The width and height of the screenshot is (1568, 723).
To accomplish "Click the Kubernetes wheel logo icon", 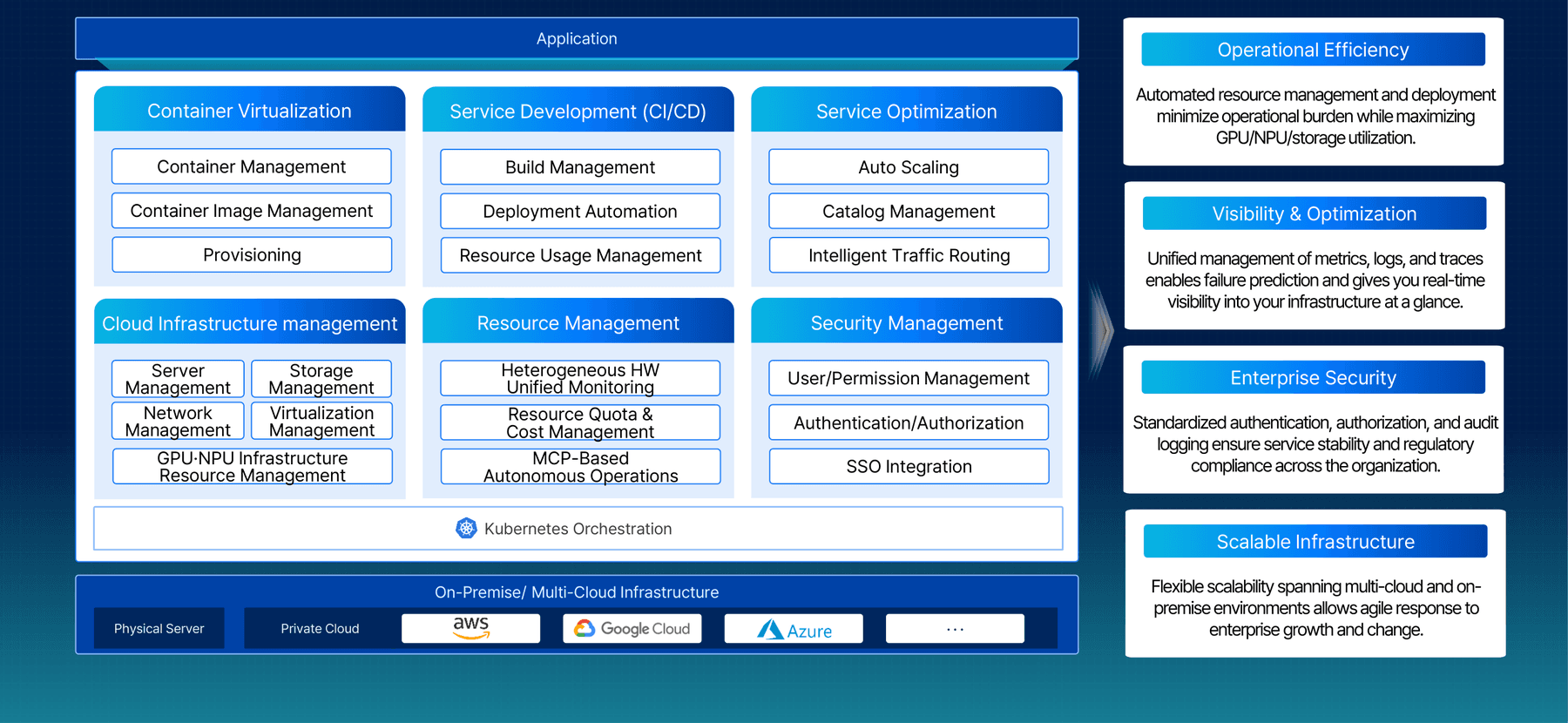I will click(x=466, y=528).
